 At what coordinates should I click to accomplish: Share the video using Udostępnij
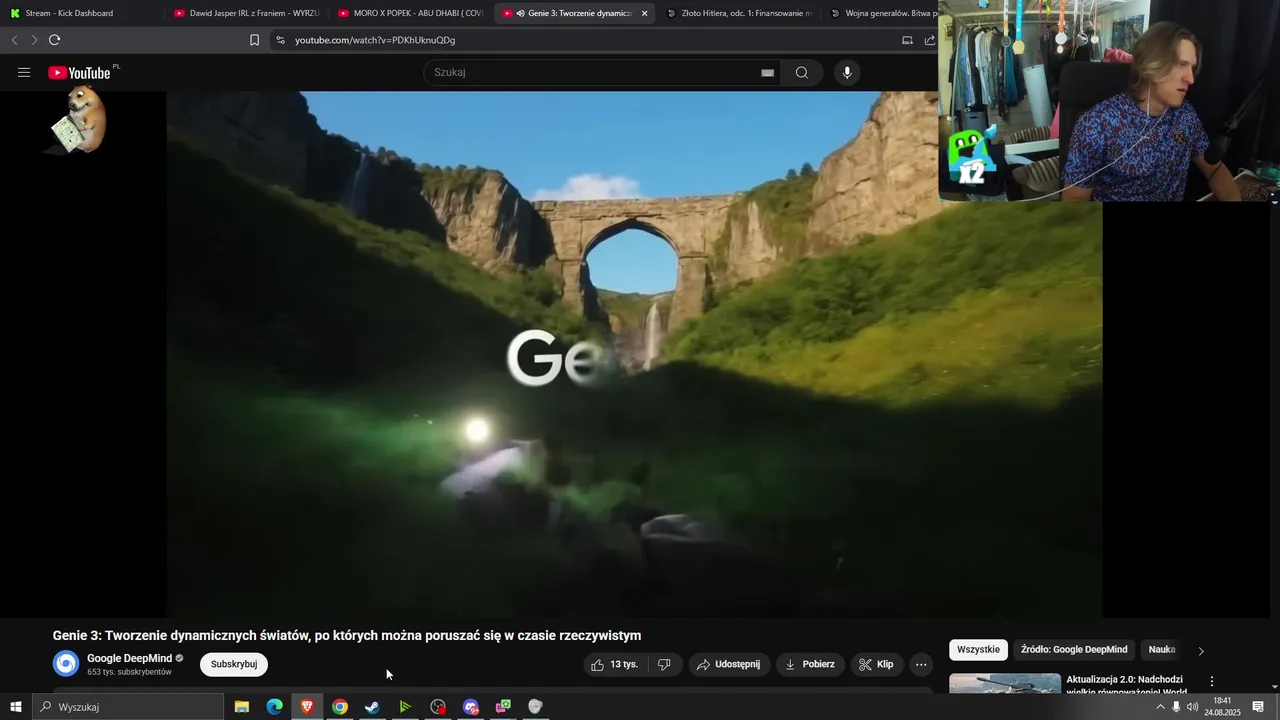[729, 664]
